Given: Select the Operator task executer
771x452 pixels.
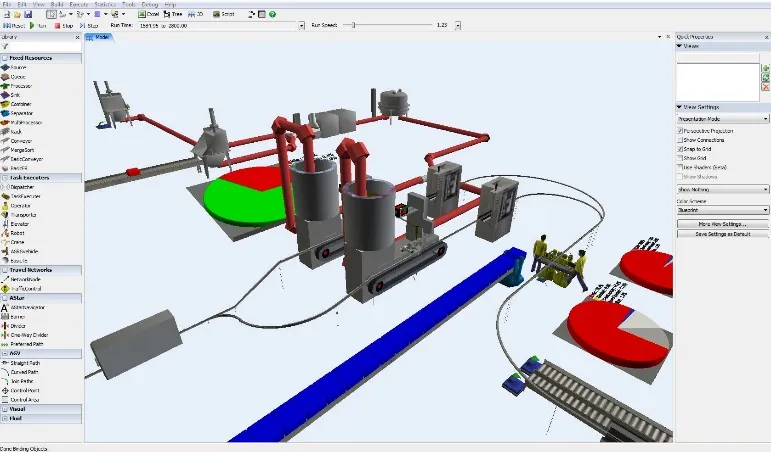Looking at the screenshot, I should click(21, 204).
